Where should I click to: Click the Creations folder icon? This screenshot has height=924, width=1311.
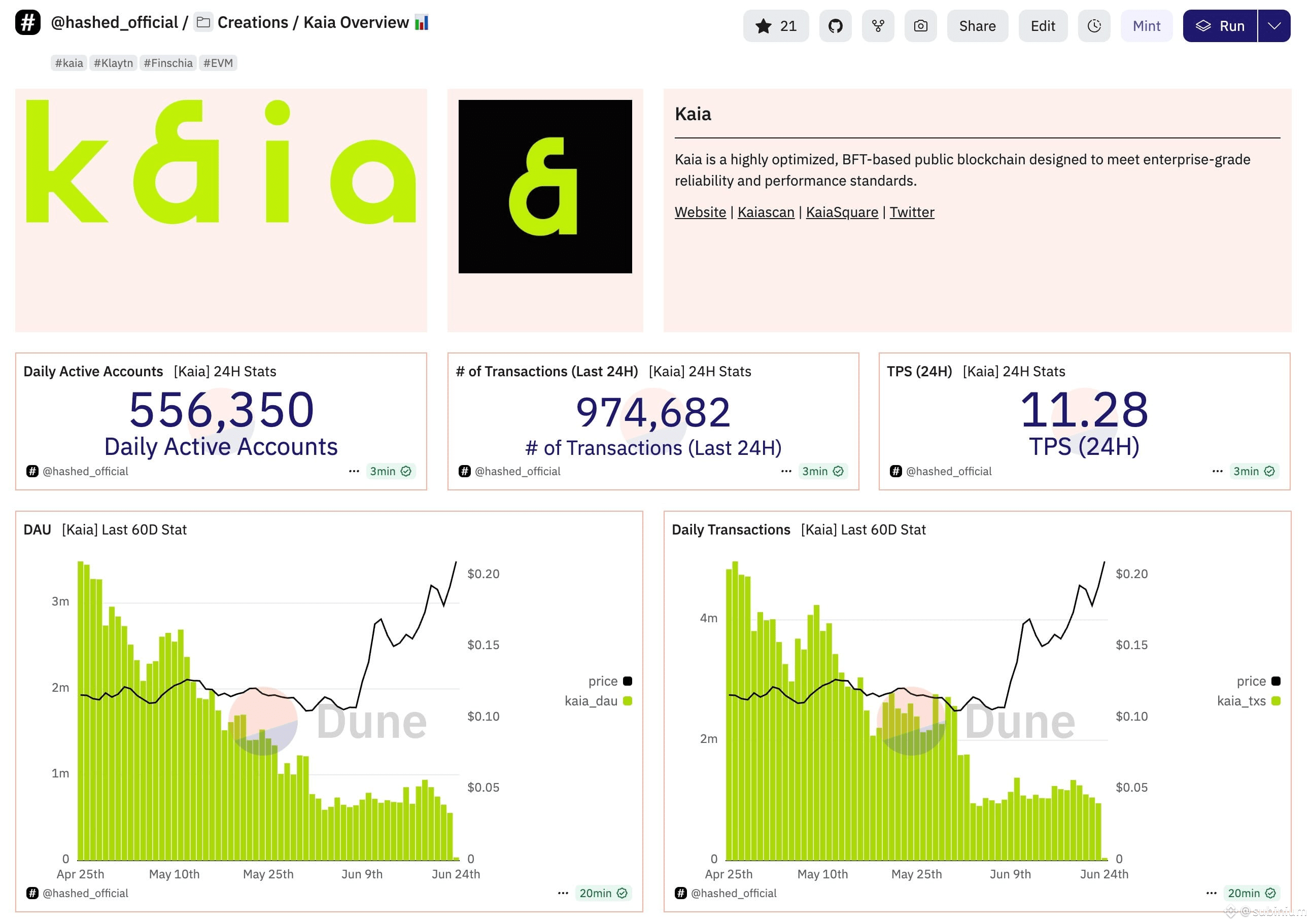203,22
